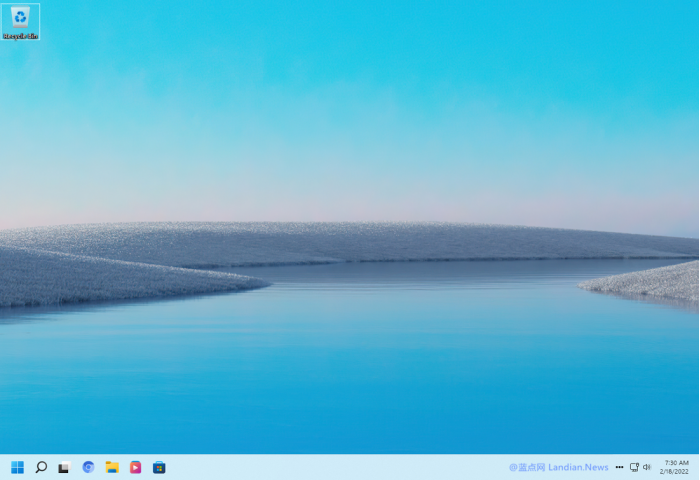Click the 7:30 AM clock time

(x=676, y=462)
